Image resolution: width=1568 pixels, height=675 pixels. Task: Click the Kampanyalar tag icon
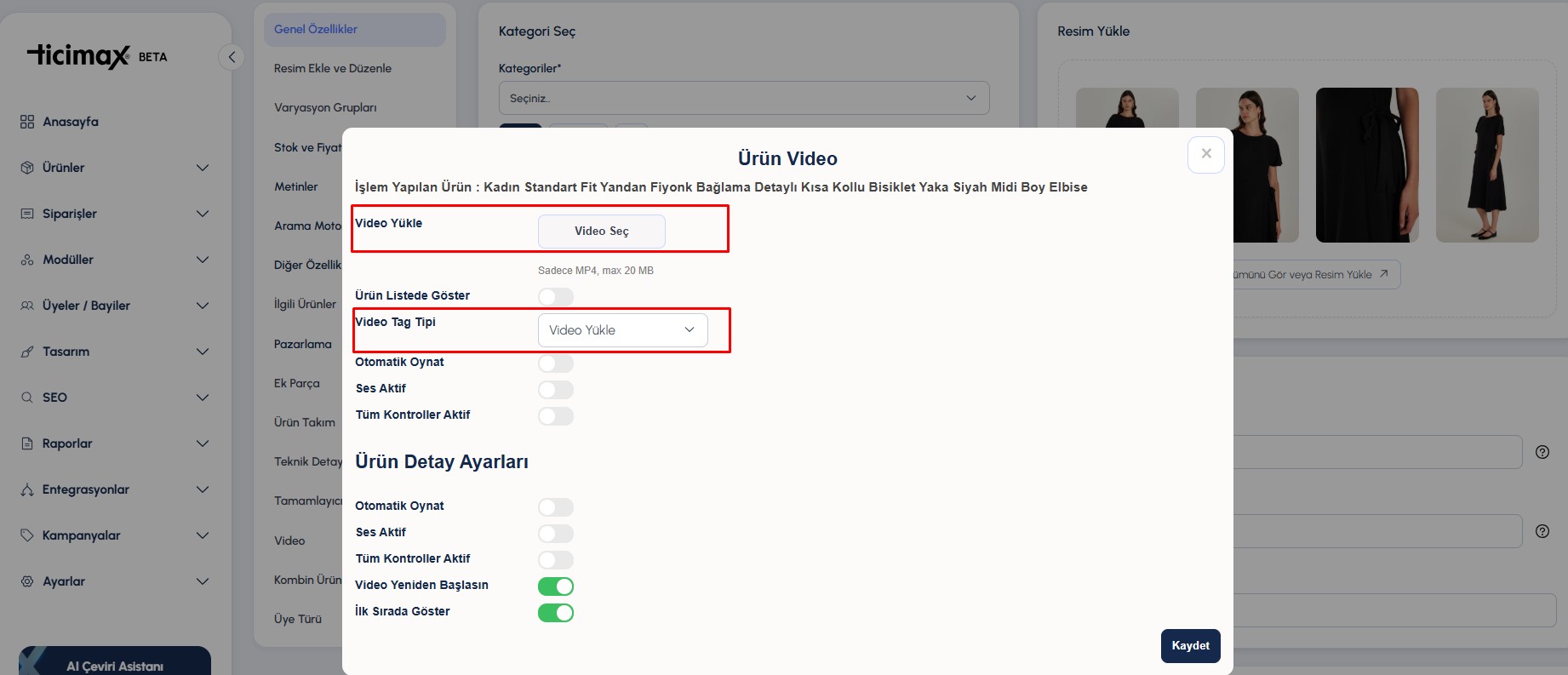click(x=27, y=535)
